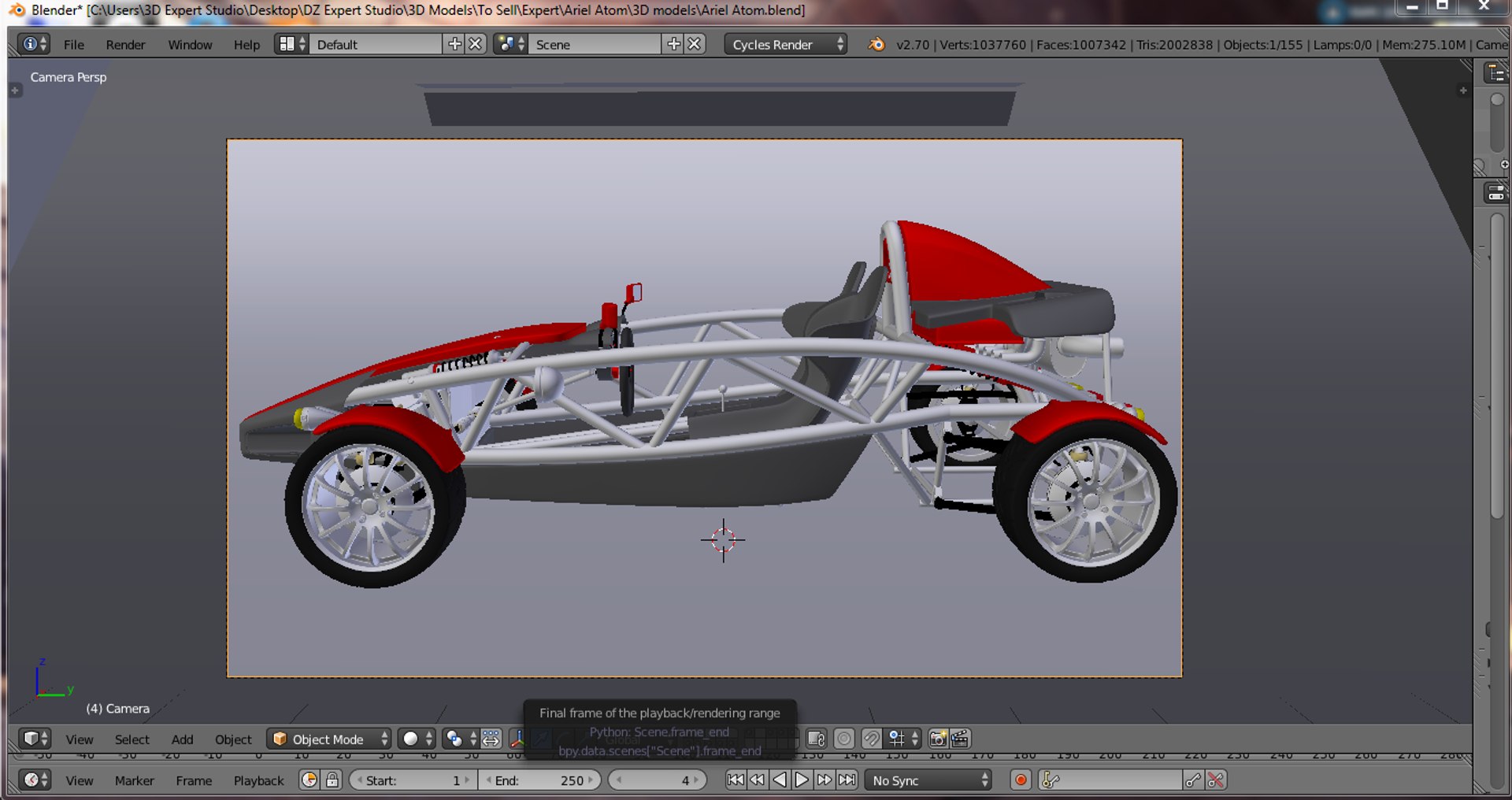Open the Render menu in header
Viewport: 1512px width, 800px height.
[x=125, y=45]
